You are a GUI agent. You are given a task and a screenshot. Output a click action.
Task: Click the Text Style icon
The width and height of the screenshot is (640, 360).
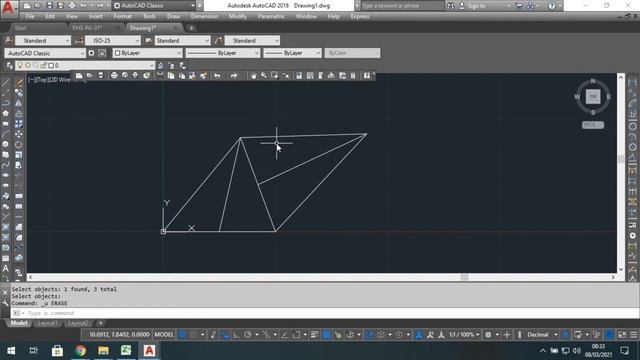coord(8,40)
